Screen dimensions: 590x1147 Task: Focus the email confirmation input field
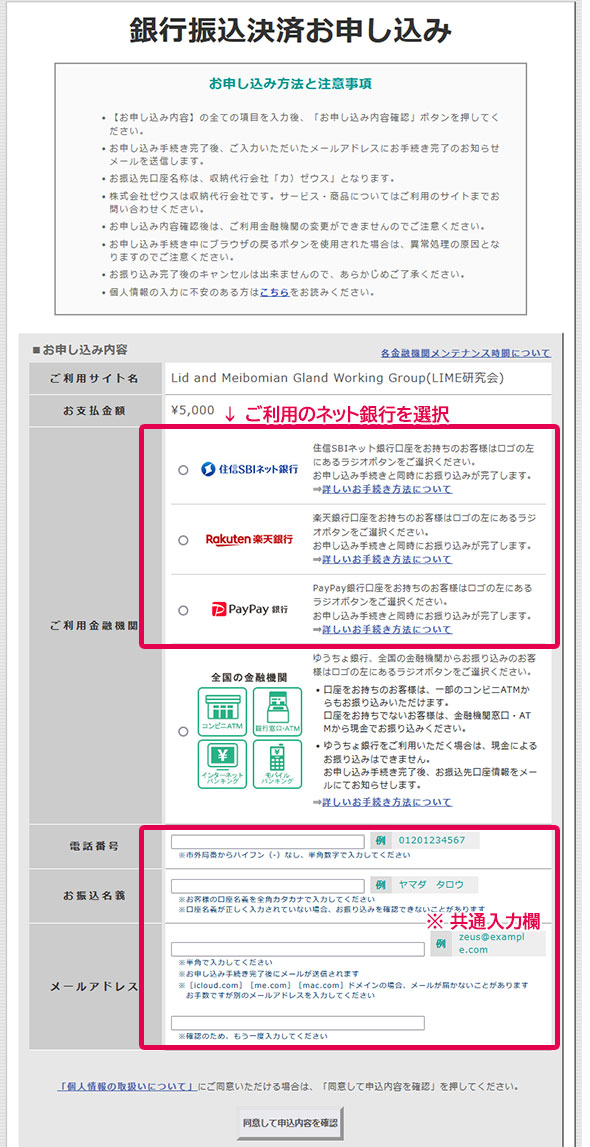pos(298,1023)
